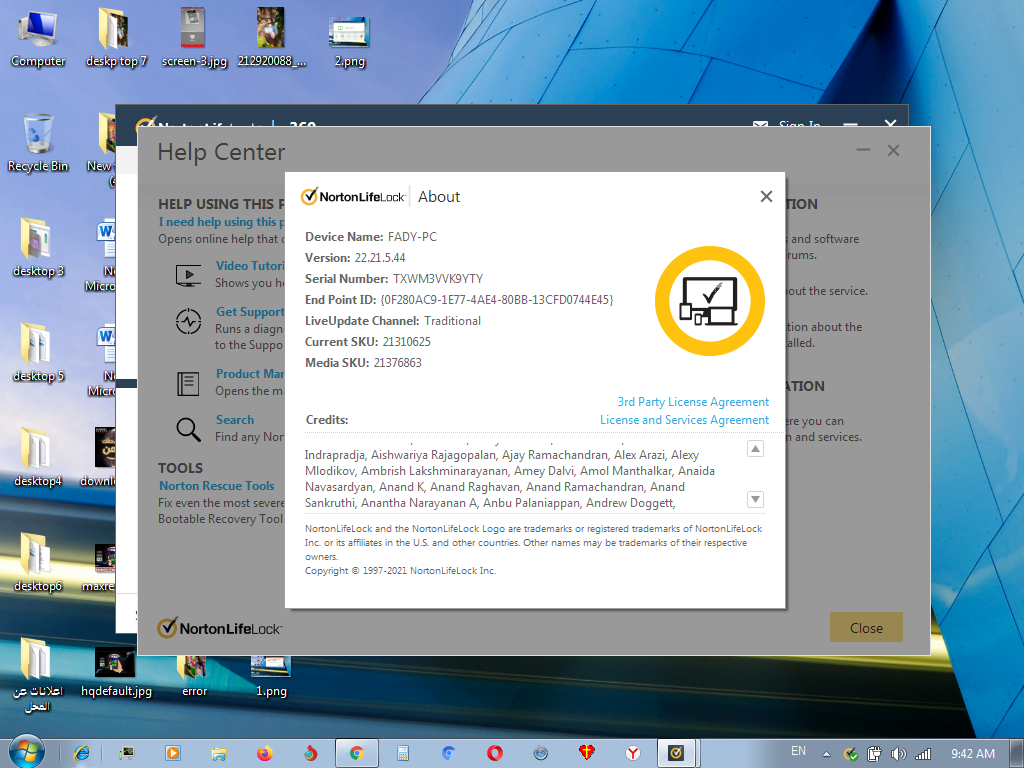Select the desktop4 folder
This screenshot has width=1024, height=768.
38,457
